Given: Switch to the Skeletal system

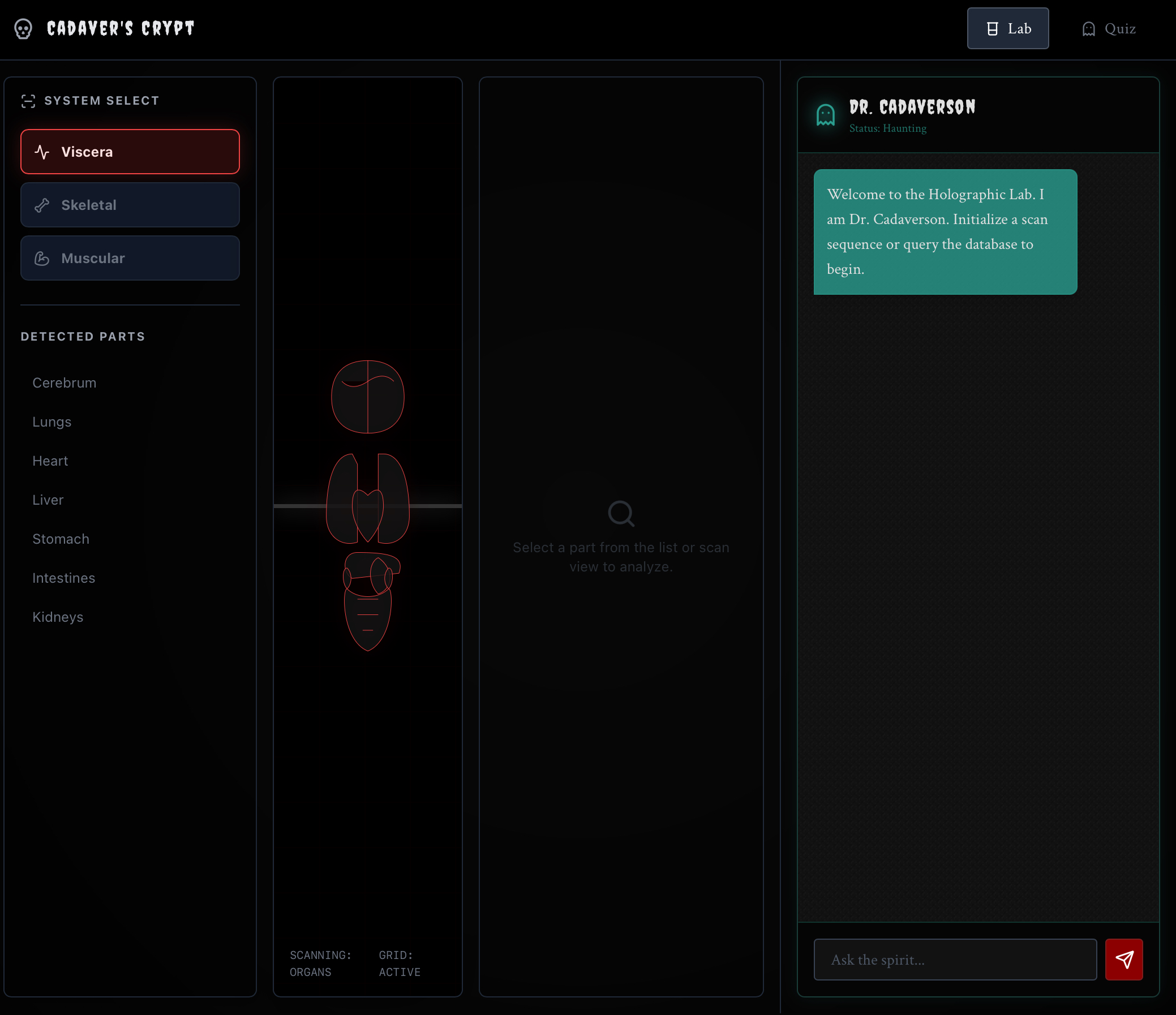Looking at the screenshot, I should point(130,205).
